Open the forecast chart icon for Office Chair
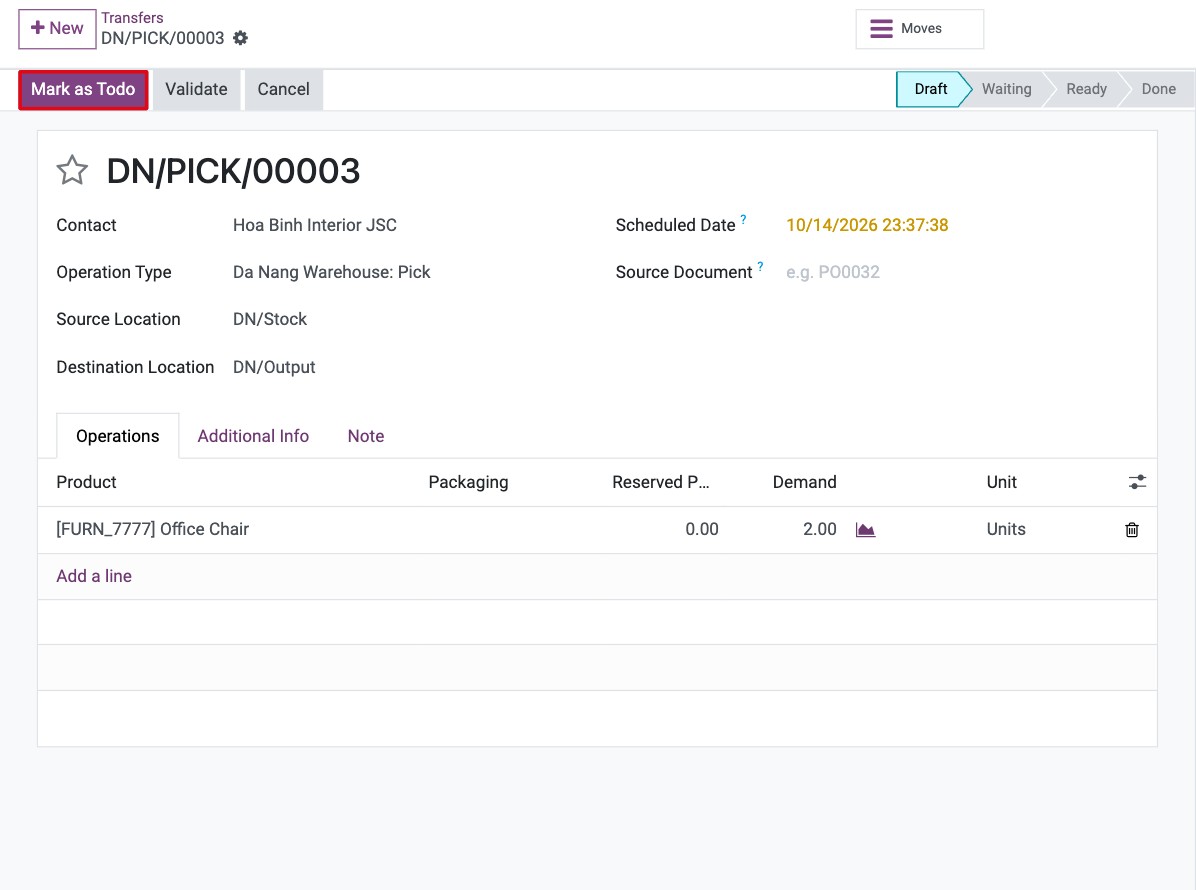 pos(865,529)
